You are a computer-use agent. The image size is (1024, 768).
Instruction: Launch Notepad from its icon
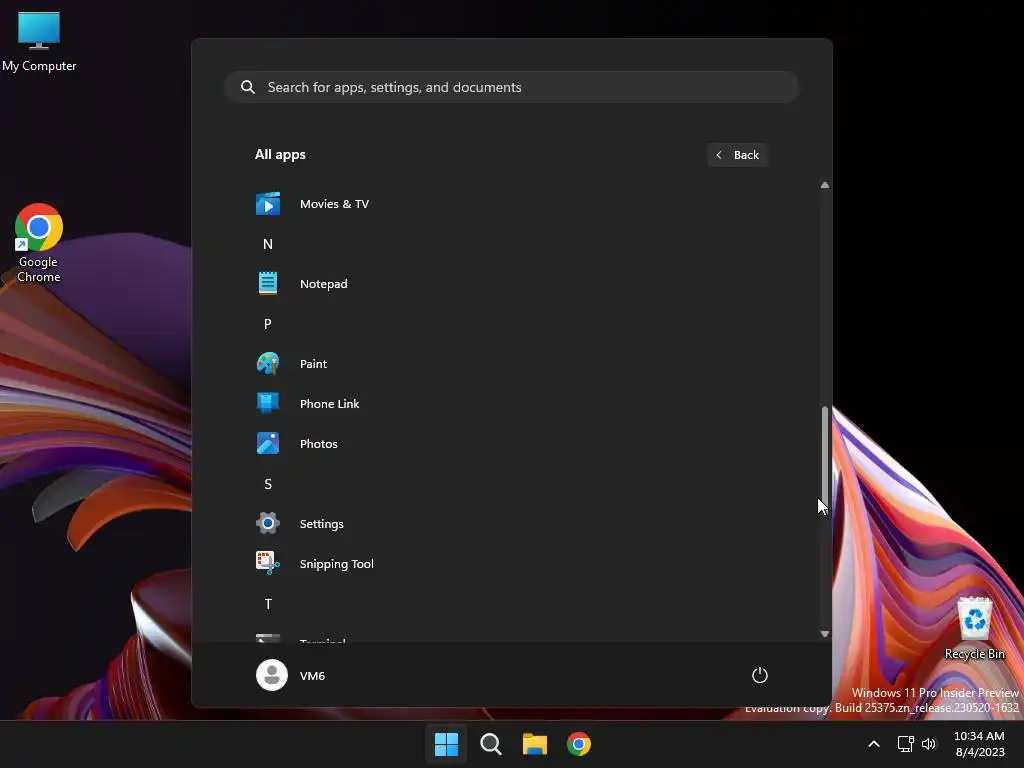coord(268,283)
